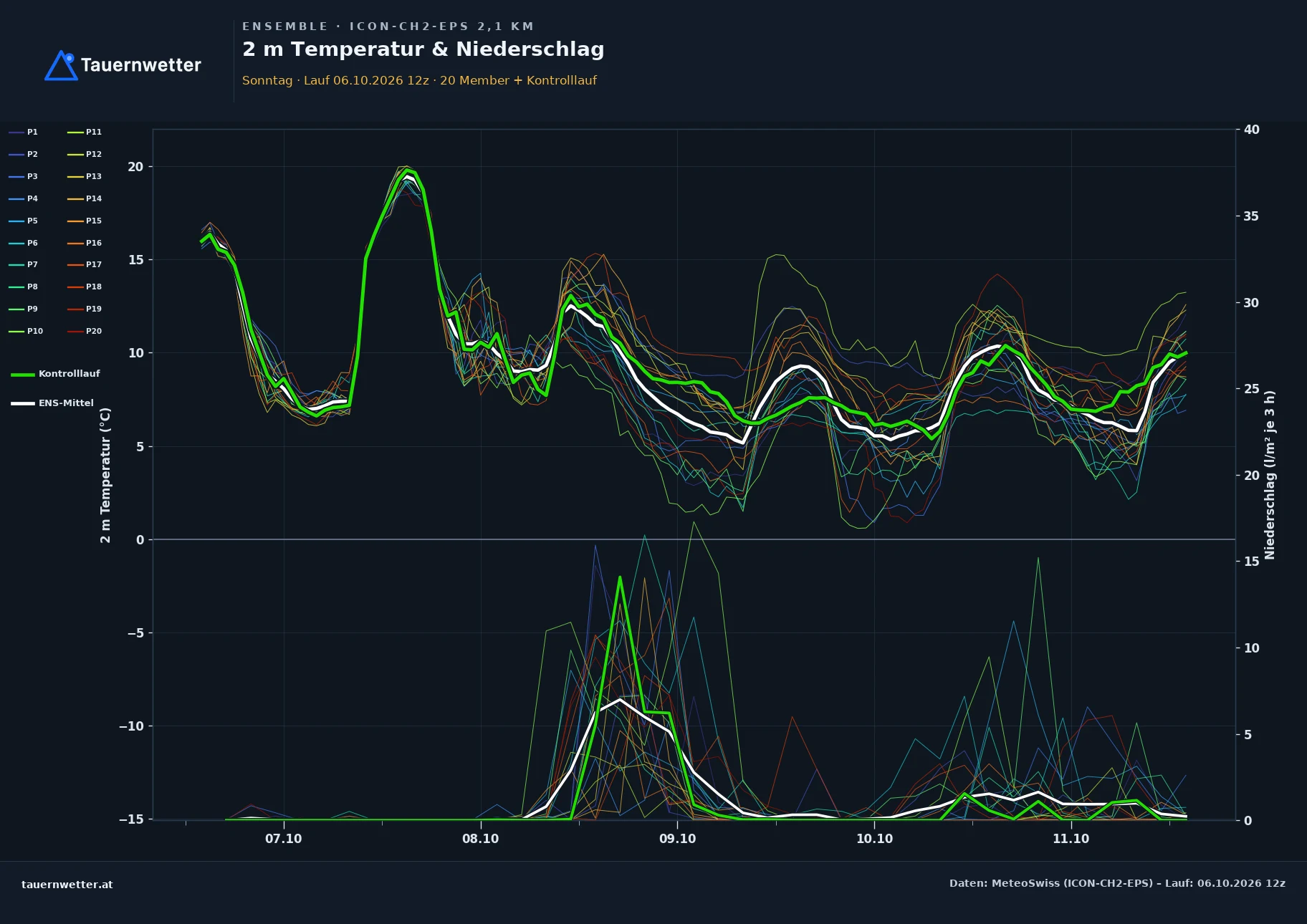Select the P9 legend entry
1307x924 pixels.
coord(24,309)
